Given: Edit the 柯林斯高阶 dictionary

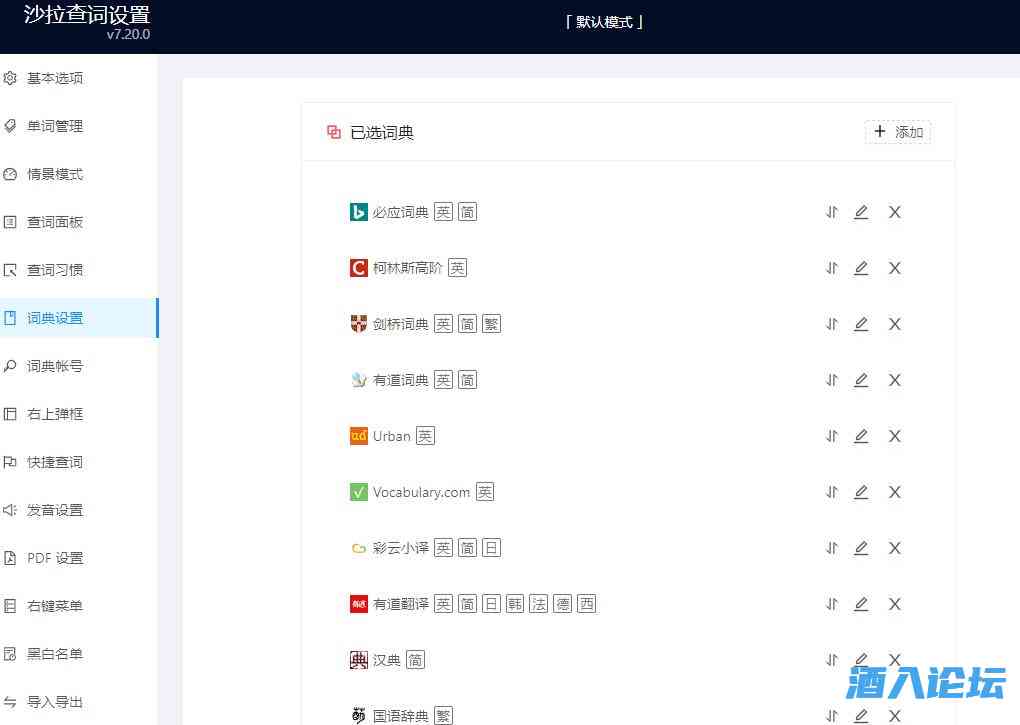Looking at the screenshot, I should pos(861,268).
